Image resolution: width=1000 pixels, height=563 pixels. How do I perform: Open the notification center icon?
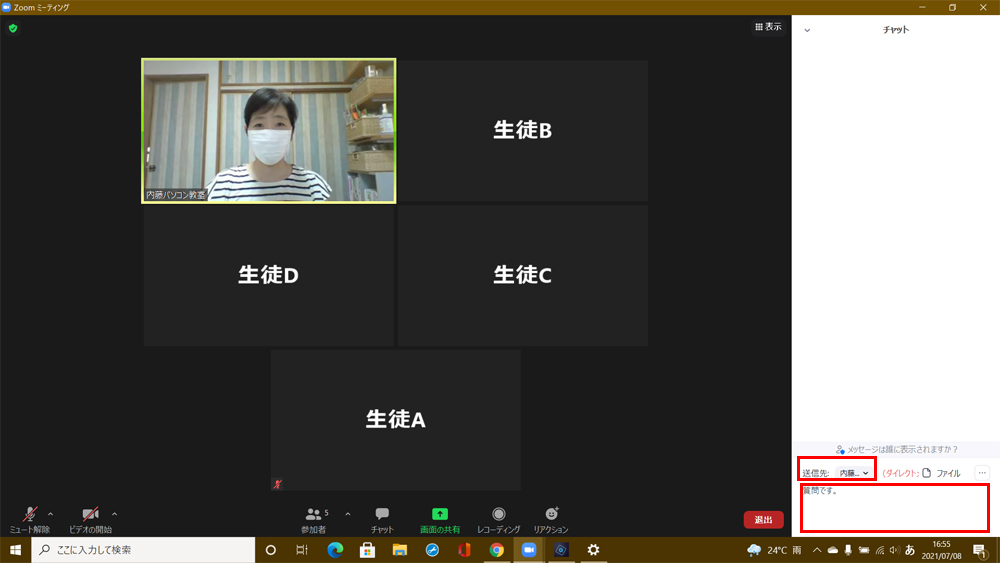pos(981,550)
